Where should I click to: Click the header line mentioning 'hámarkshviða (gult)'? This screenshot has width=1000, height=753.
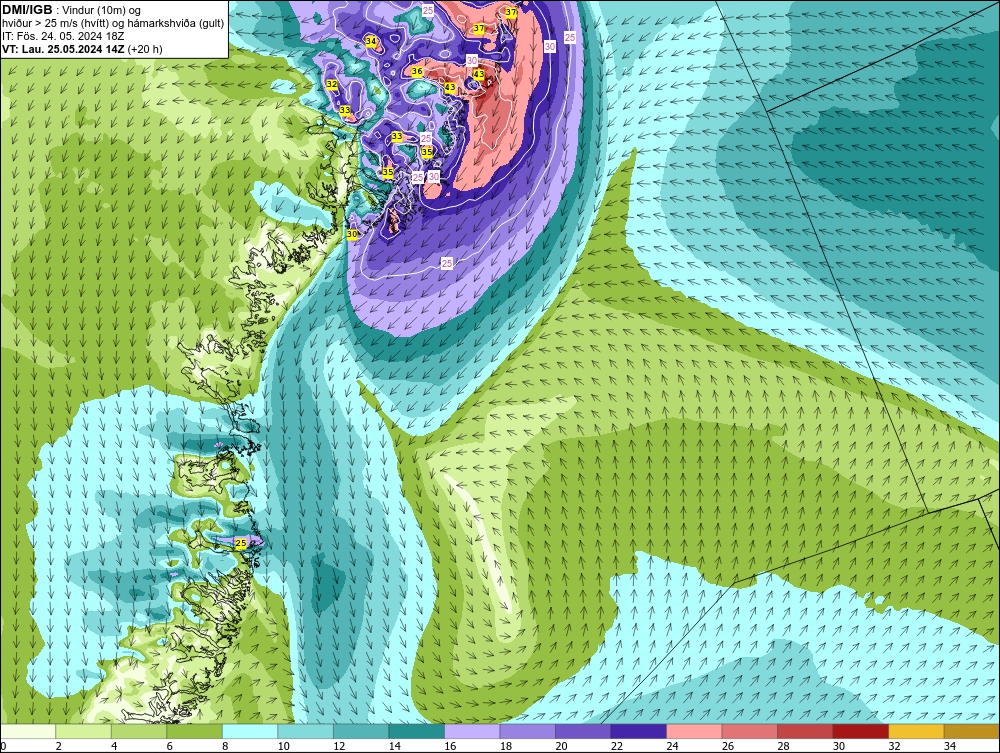[x=113, y=24]
